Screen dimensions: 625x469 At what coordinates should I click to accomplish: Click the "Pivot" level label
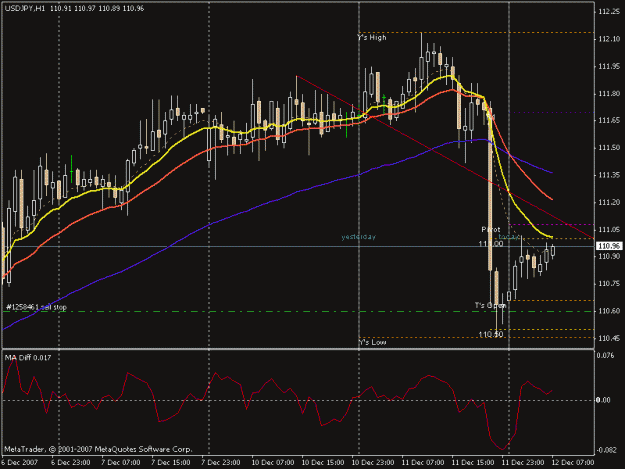491,230
